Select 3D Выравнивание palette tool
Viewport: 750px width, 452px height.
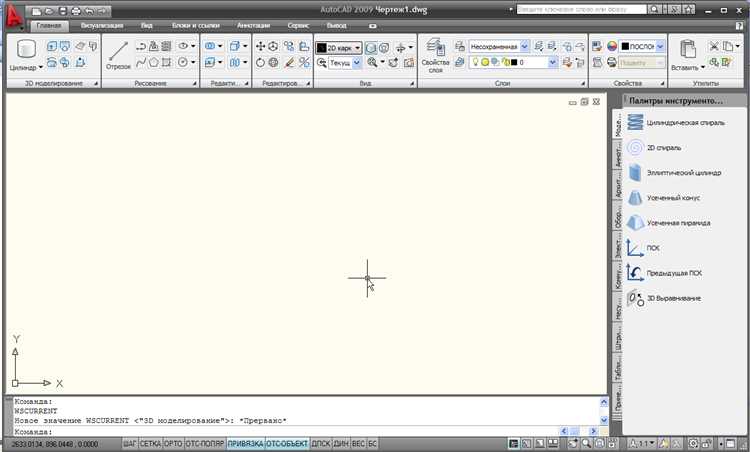click(x=664, y=298)
